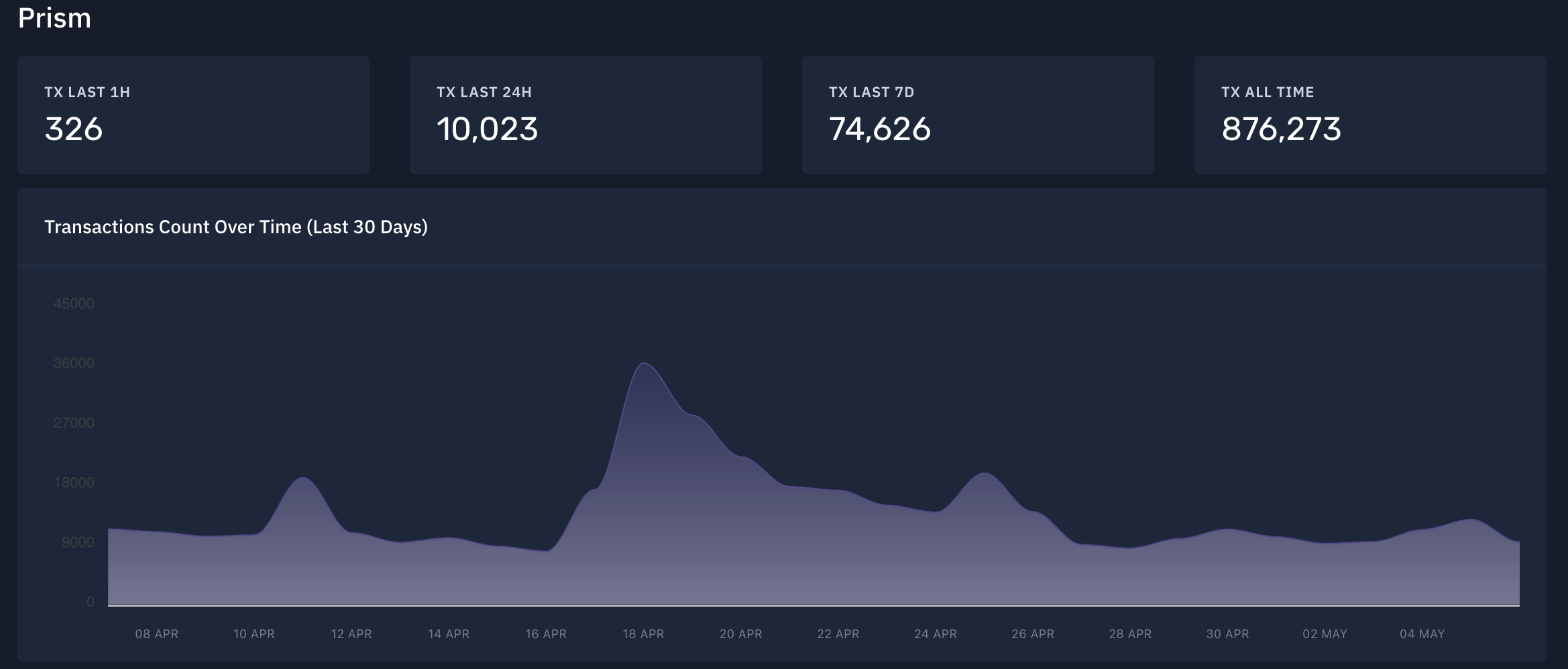Click the 9000 y-axis label

click(78, 542)
